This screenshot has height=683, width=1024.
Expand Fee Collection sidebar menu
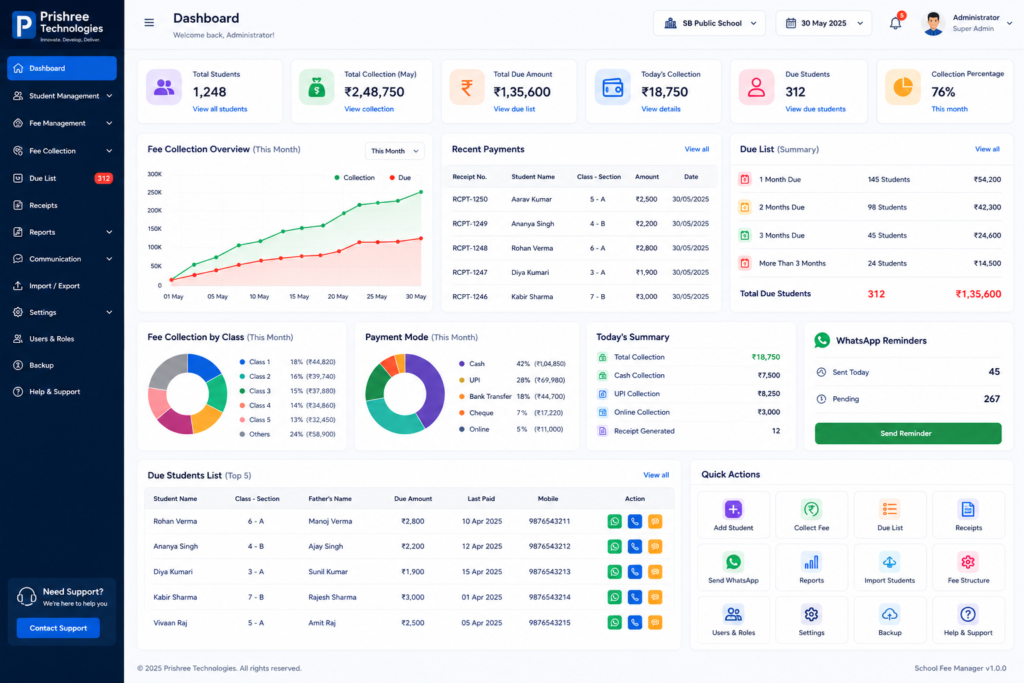[62, 151]
